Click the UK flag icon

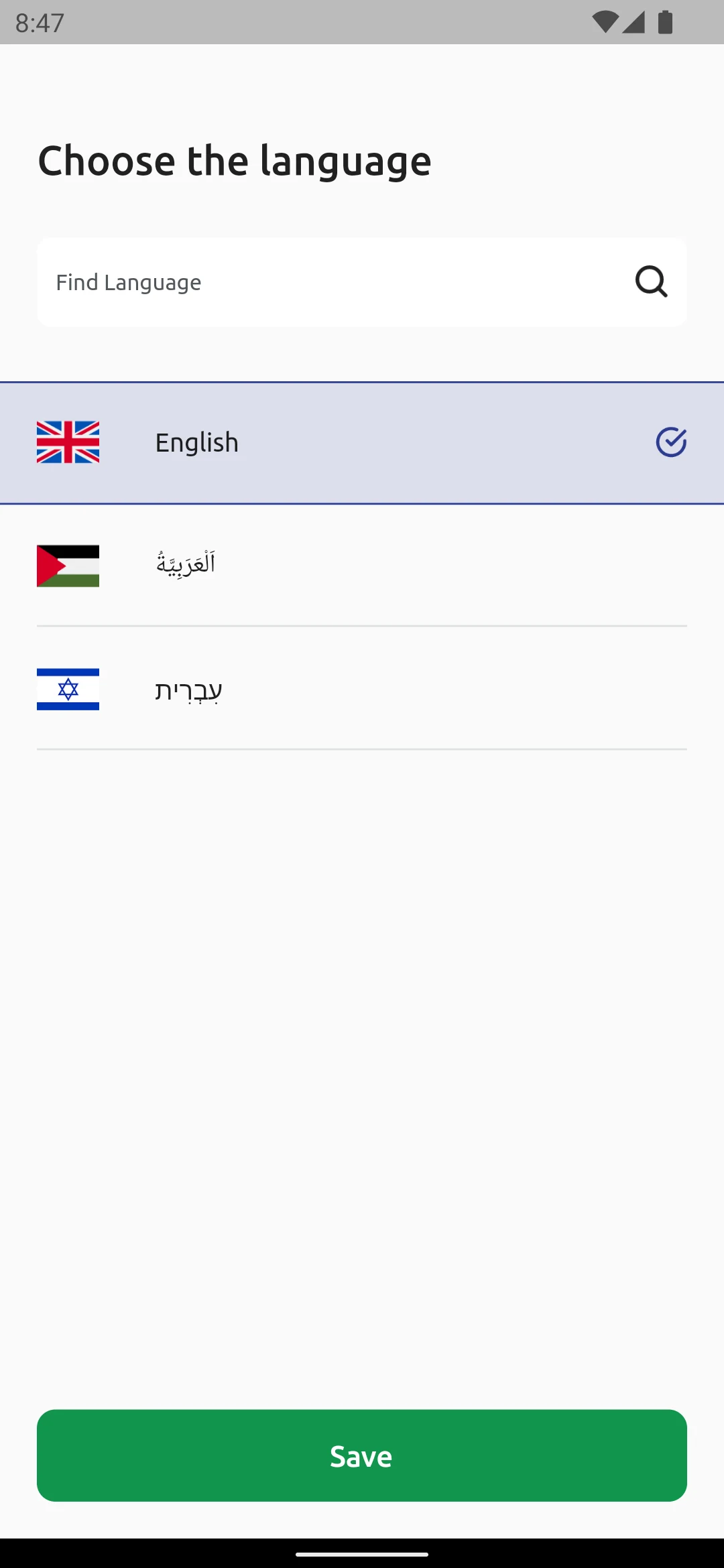coord(68,442)
